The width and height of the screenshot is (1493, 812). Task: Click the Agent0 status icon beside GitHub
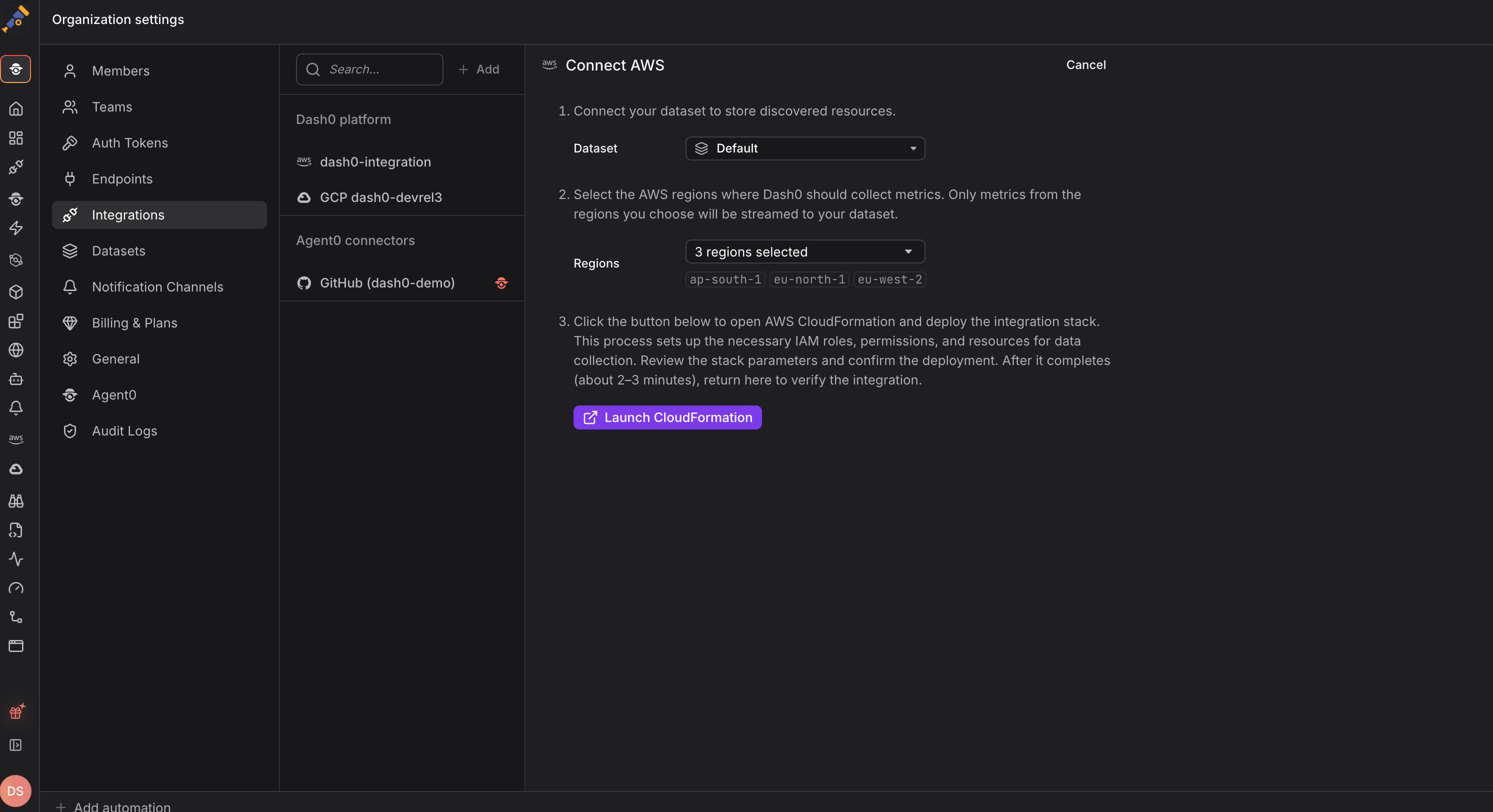pos(501,283)
